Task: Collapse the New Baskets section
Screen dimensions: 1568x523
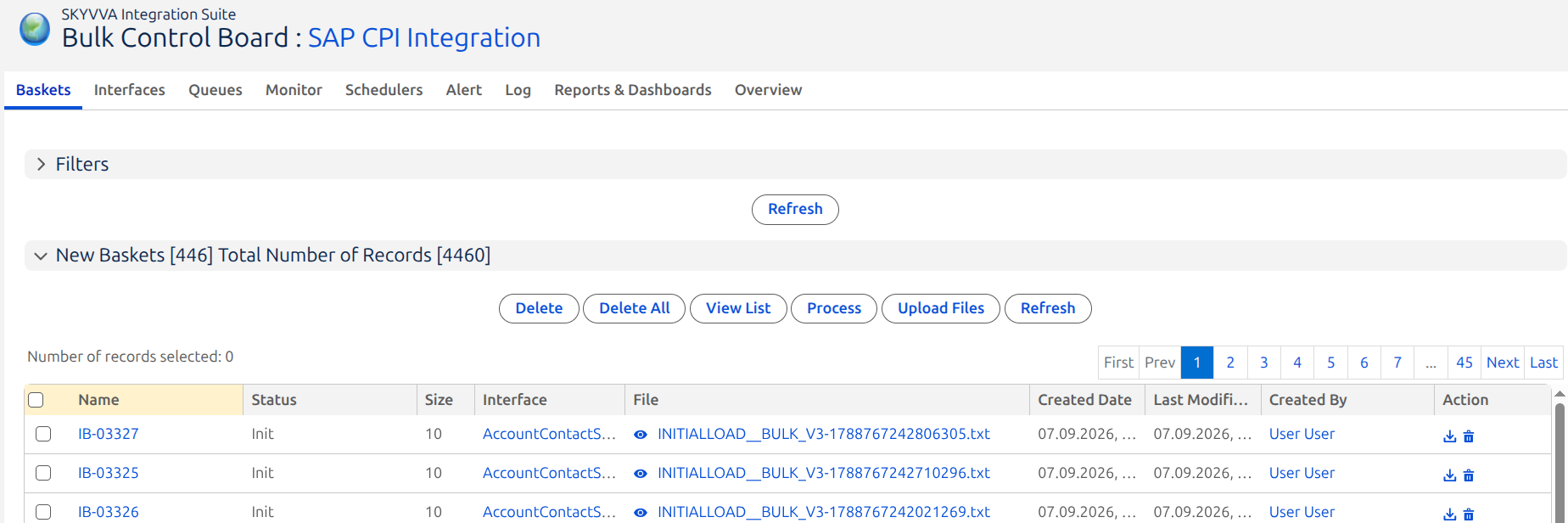Action: click(40, 256)
